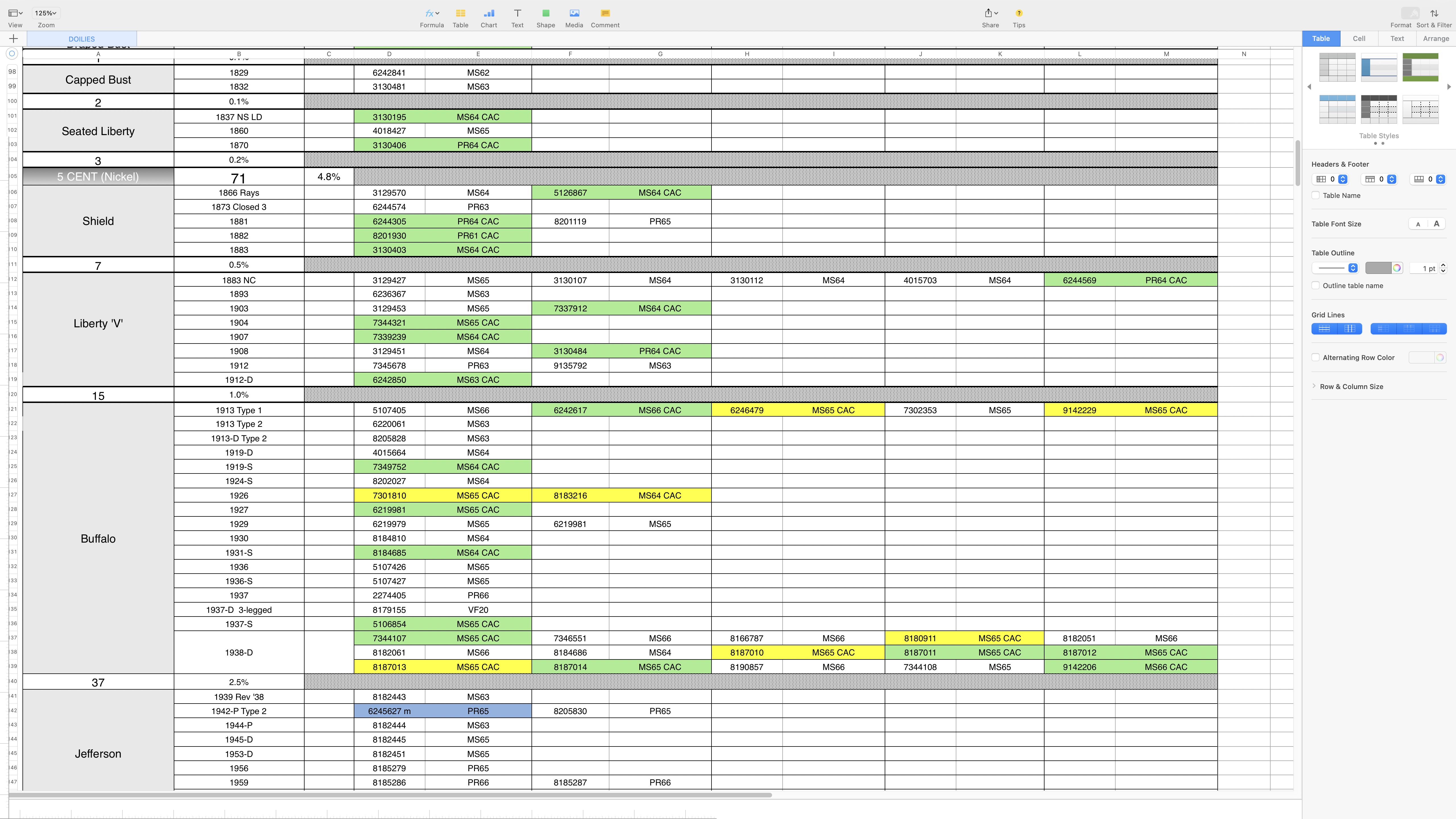
Task: Click the table outline color well
Action: tap(1378, 268)
